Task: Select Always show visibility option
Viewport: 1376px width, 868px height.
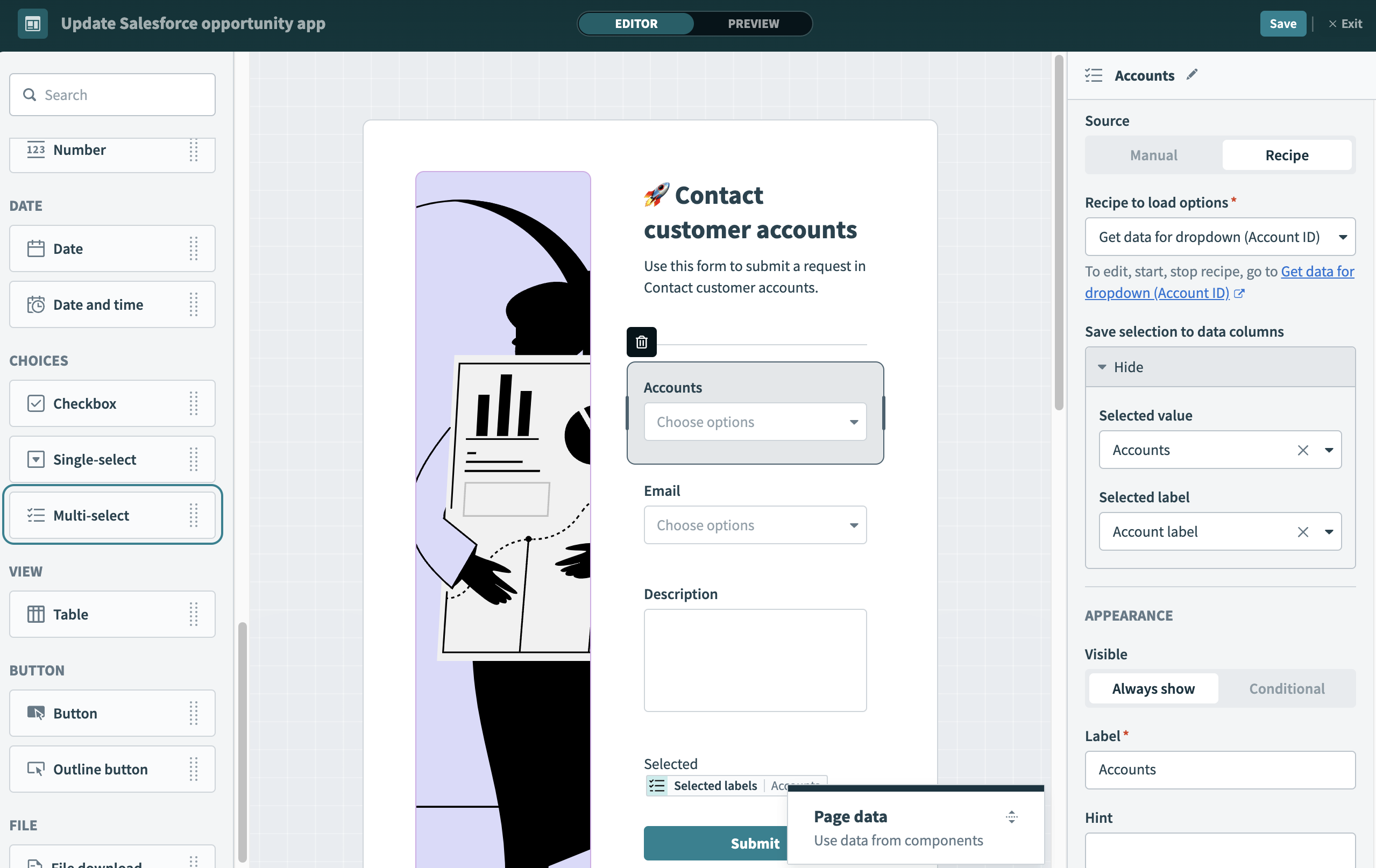Action: click(1153, 688)
